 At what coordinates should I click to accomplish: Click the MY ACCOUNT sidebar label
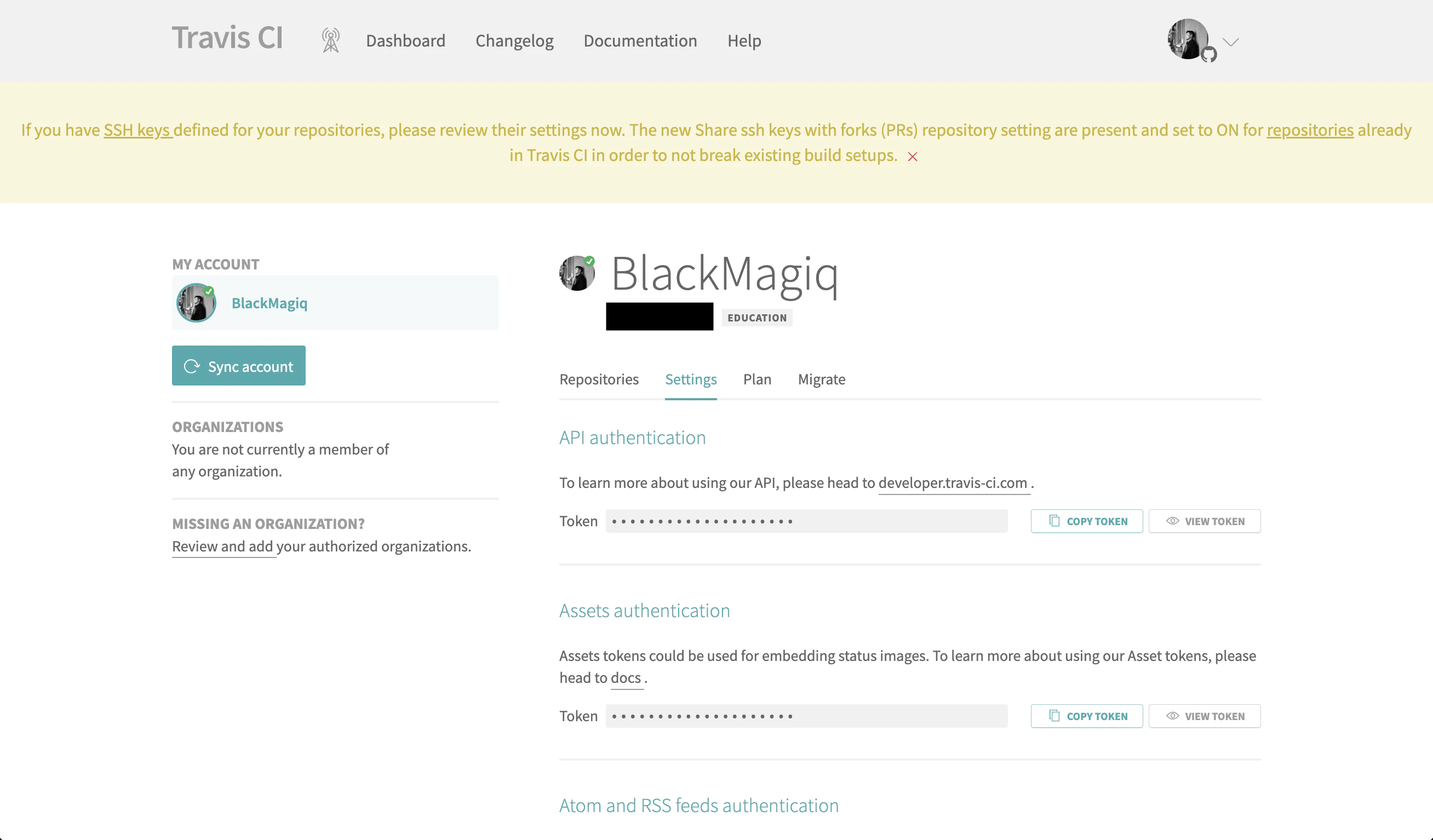point(215,264)
